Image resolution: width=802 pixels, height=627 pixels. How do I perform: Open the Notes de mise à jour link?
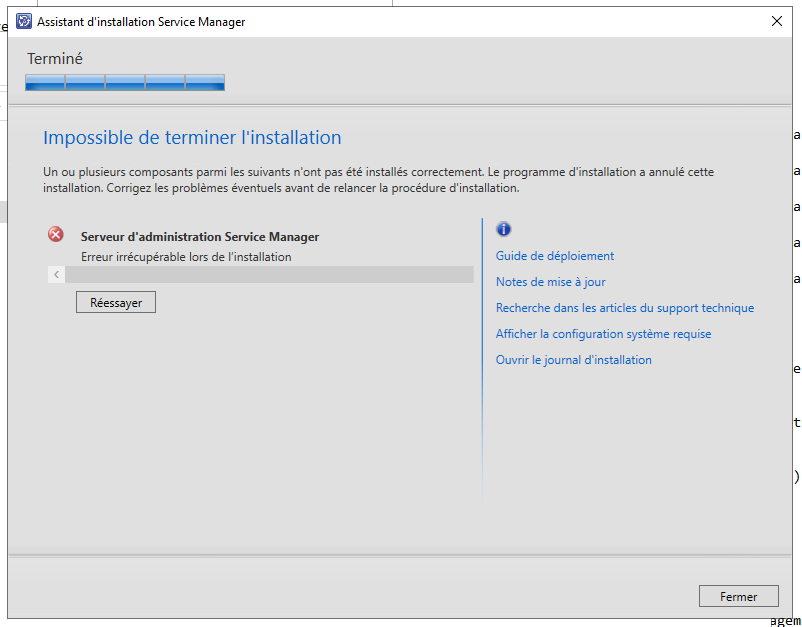tap(550, 282)
